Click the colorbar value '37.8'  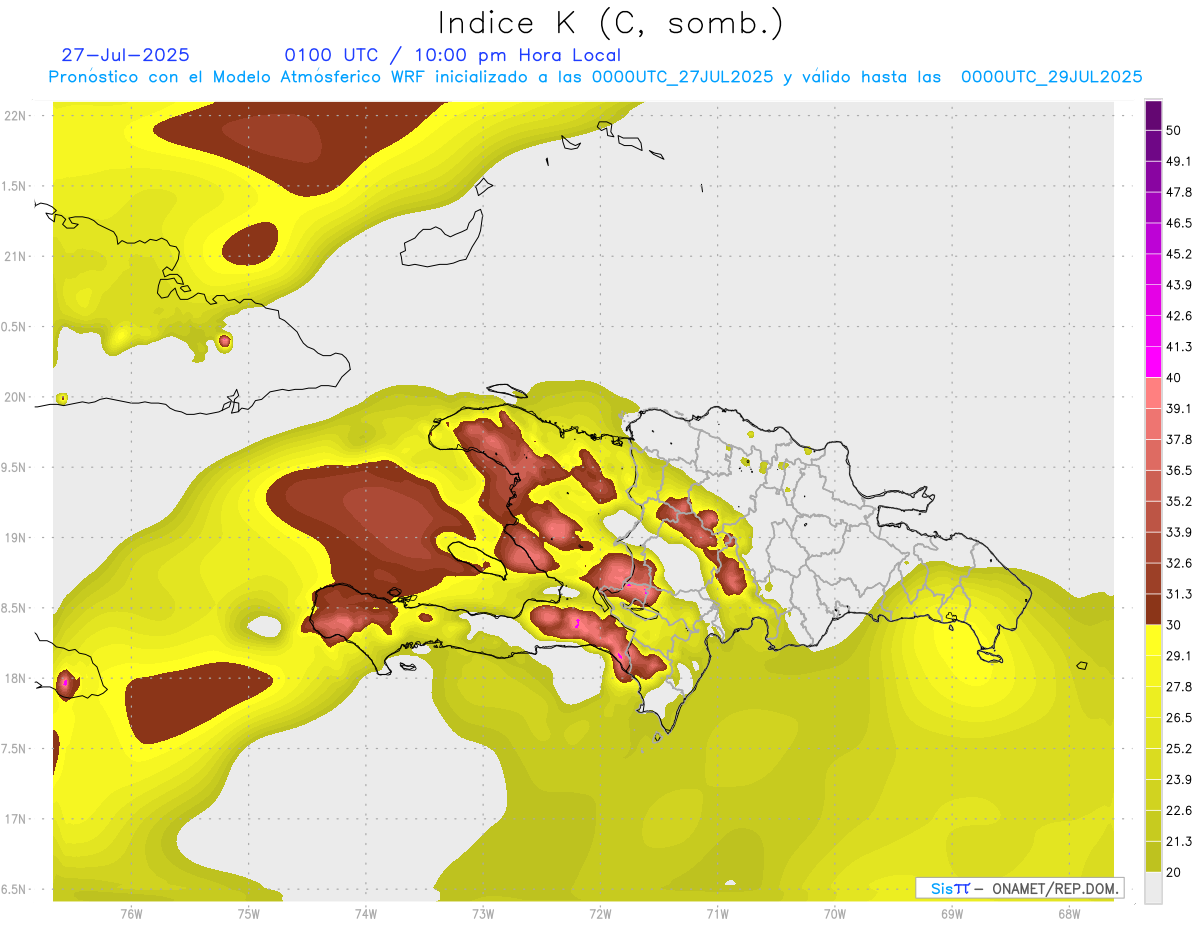(1179, 439)
